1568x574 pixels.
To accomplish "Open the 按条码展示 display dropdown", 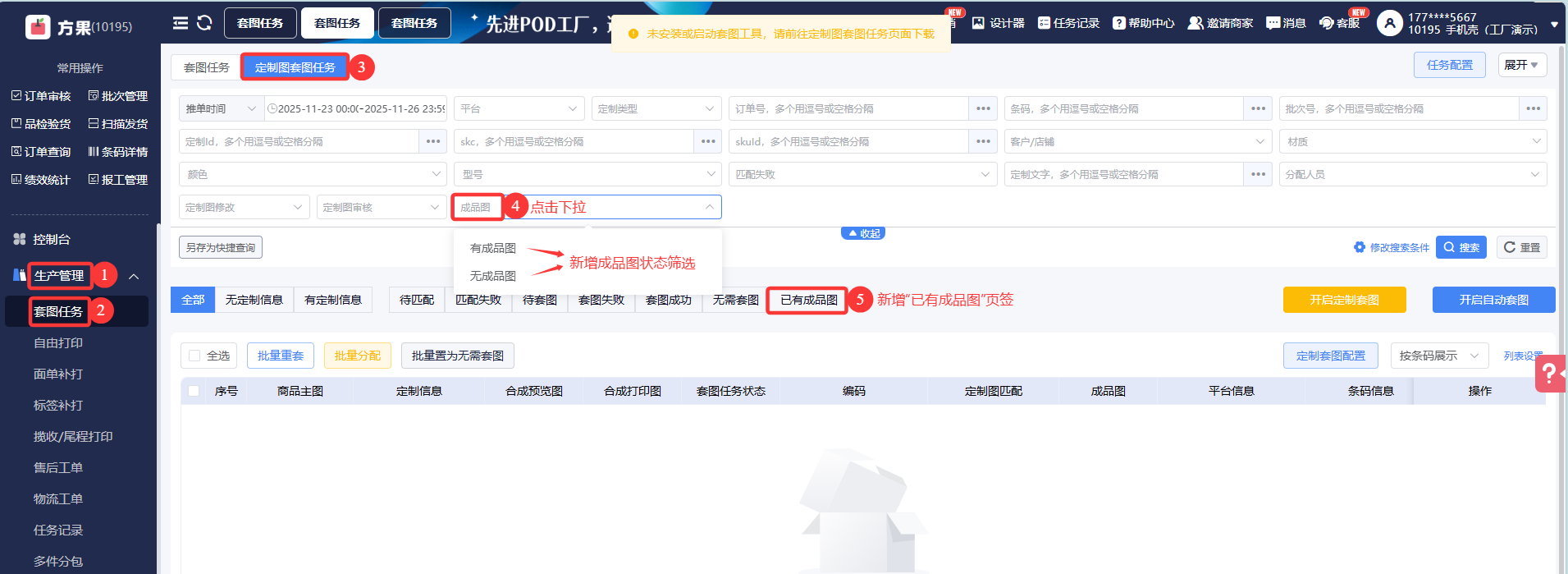I will point(1438,356).
